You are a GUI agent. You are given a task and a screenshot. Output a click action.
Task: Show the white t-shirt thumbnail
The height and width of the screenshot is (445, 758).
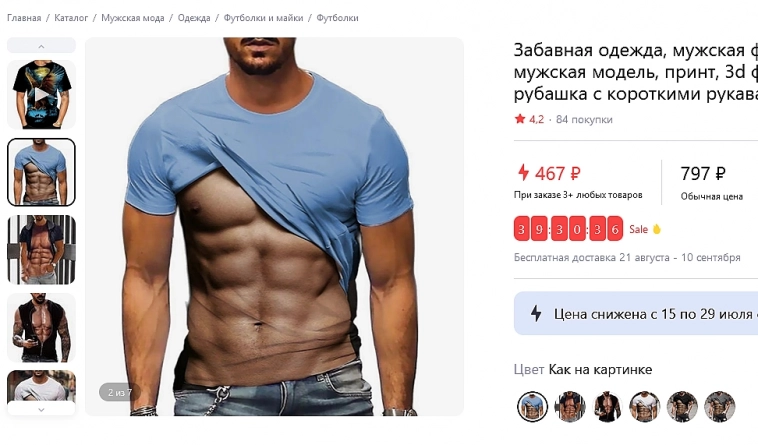(x=41, y=386)
